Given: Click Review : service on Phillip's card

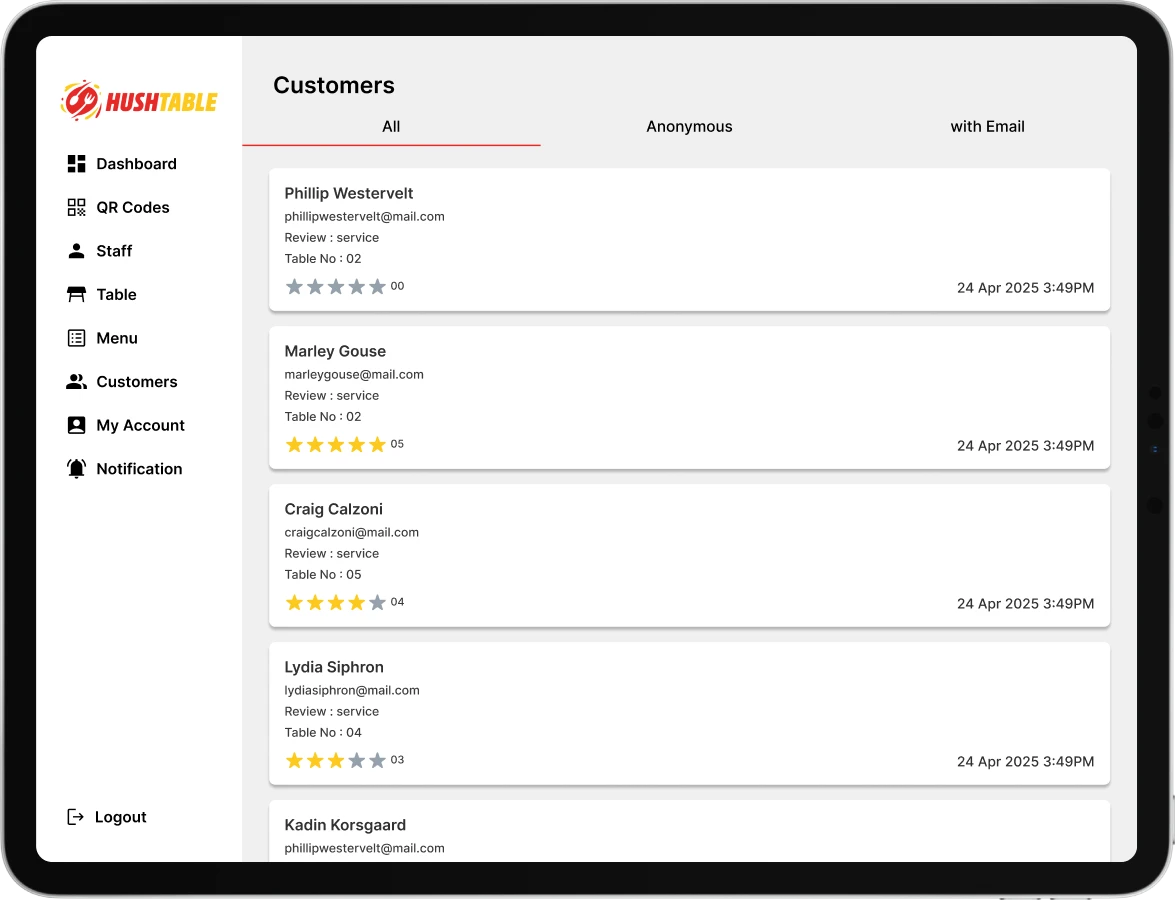Looking at the screenshot, I should [x=331, y=238].
